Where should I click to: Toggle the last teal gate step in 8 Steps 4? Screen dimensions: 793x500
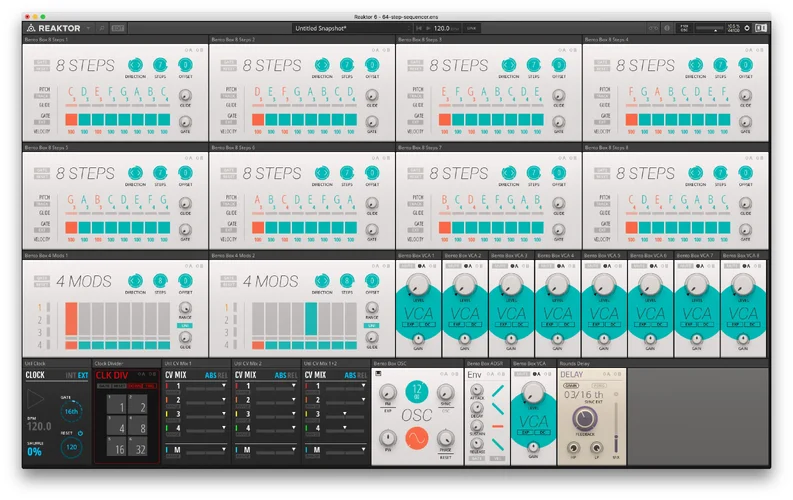[x=724, y=120]
